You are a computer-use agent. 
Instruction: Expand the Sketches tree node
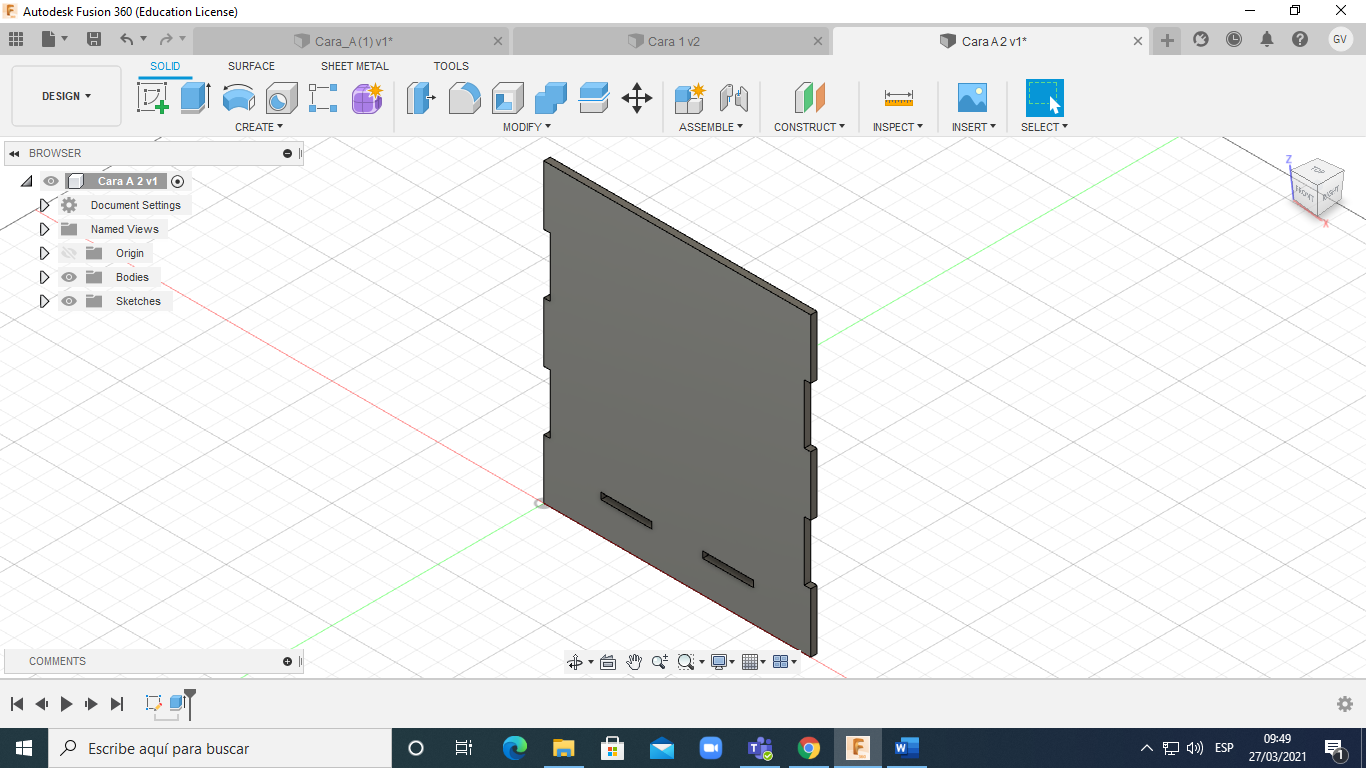[44, 301]
